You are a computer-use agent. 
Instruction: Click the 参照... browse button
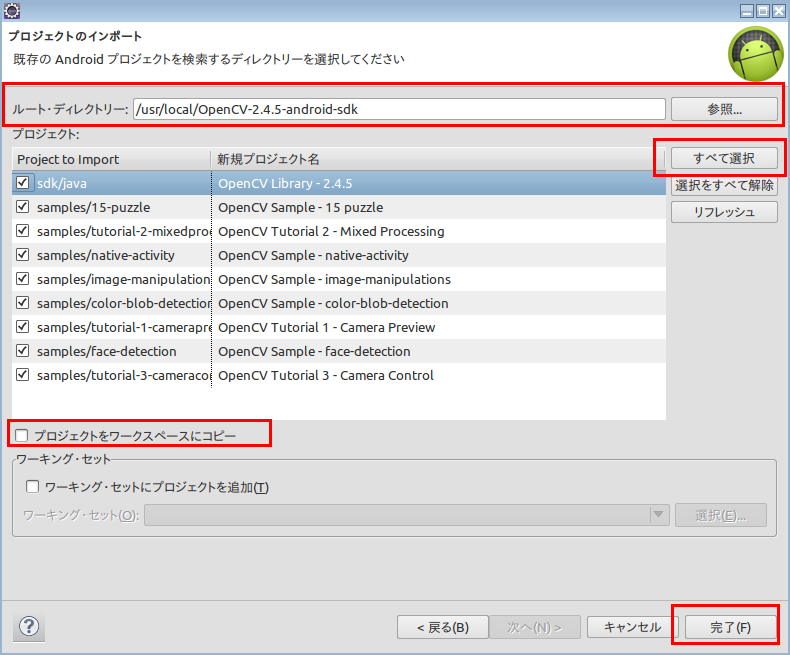point(724,109)
